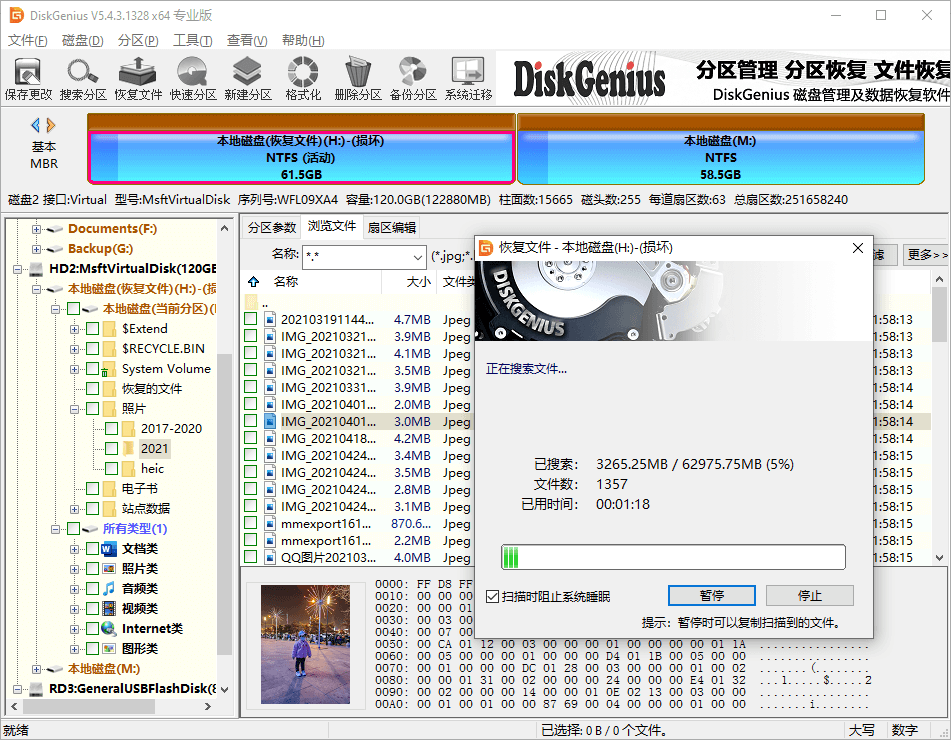
Task: Click the 图形类 image icon
Action: tap(109, 648)
